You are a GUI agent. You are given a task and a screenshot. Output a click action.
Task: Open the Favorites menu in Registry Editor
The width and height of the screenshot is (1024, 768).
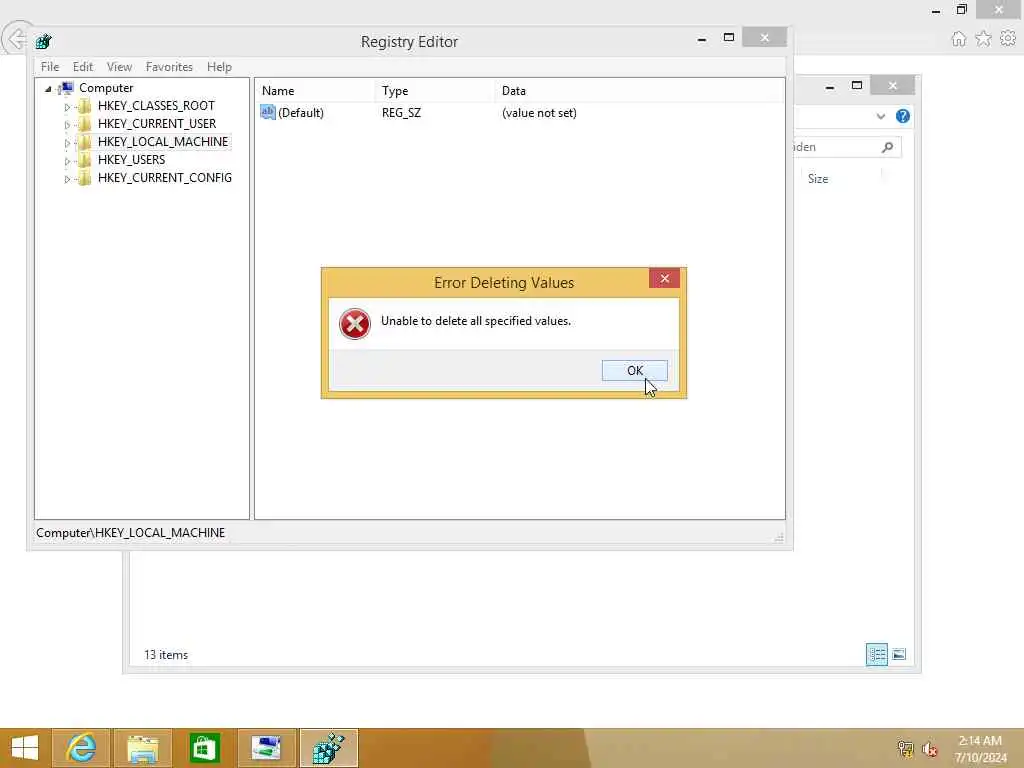coord(169,67)
